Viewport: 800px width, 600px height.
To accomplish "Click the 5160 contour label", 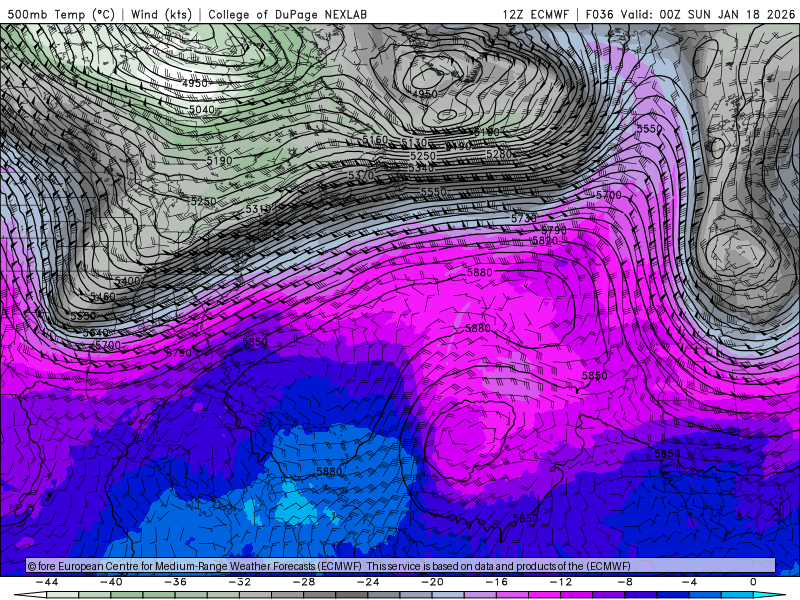I will tap(375, 139).
